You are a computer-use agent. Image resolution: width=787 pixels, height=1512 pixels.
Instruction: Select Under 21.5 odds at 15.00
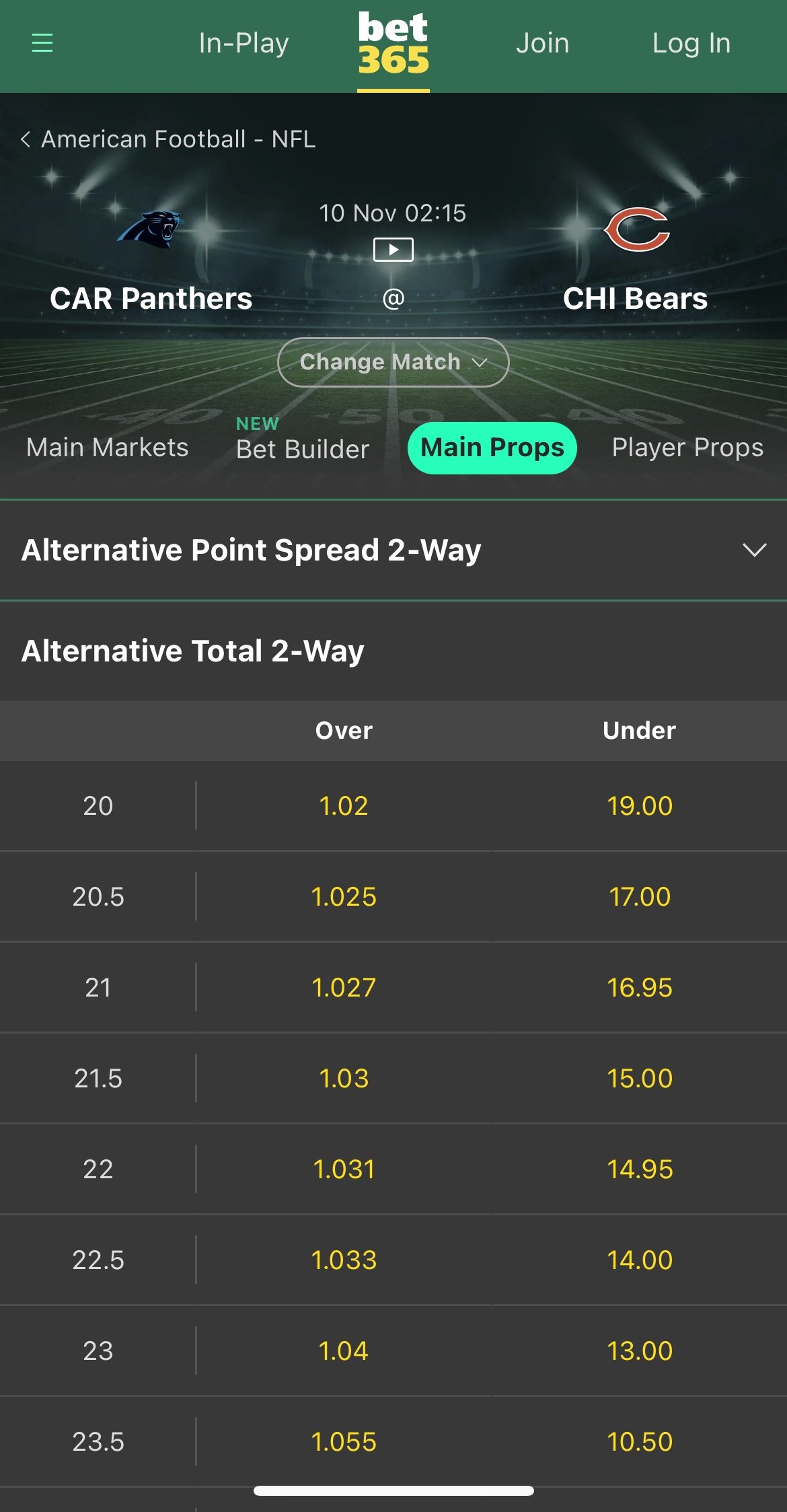pos(640,1078)
